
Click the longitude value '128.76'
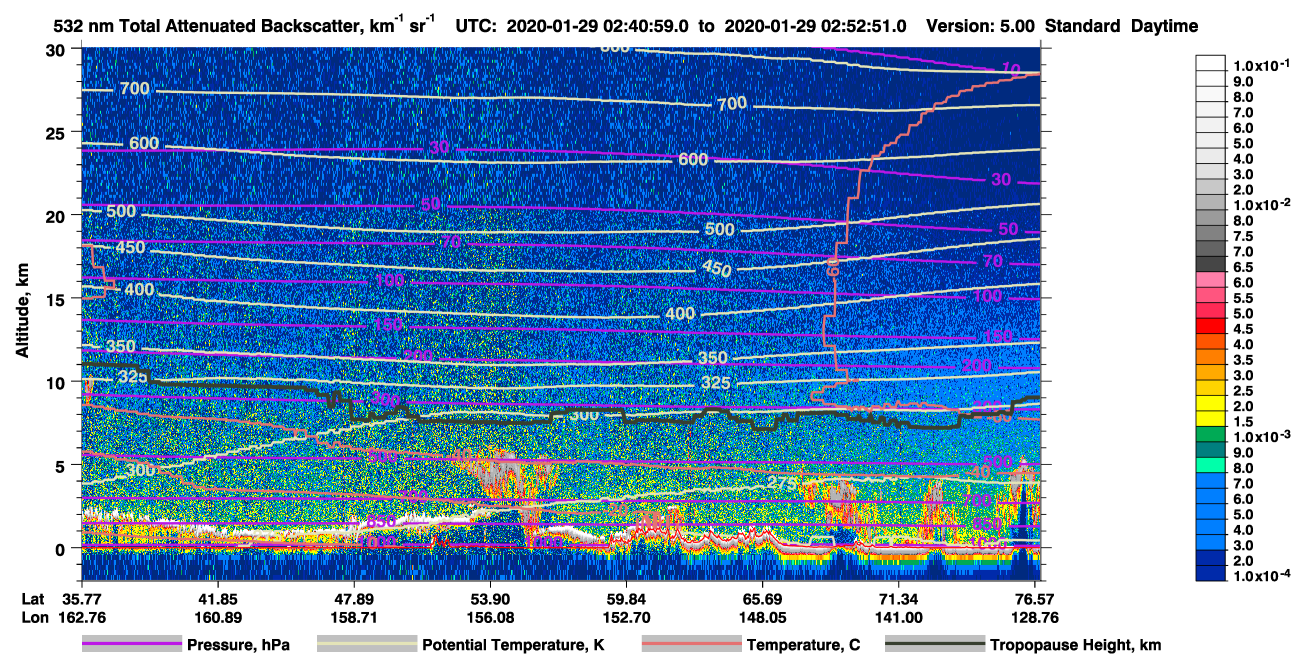(1036, 618)
